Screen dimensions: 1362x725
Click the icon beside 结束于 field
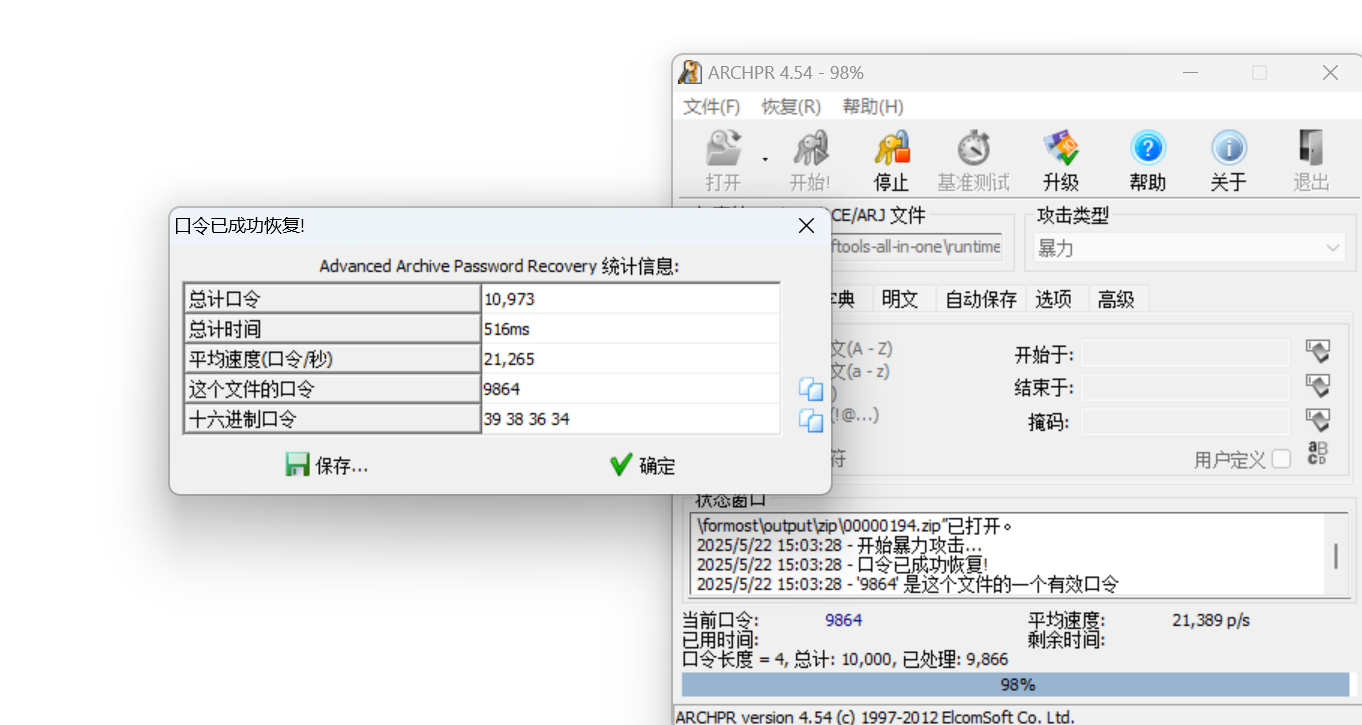(1318, 386)
